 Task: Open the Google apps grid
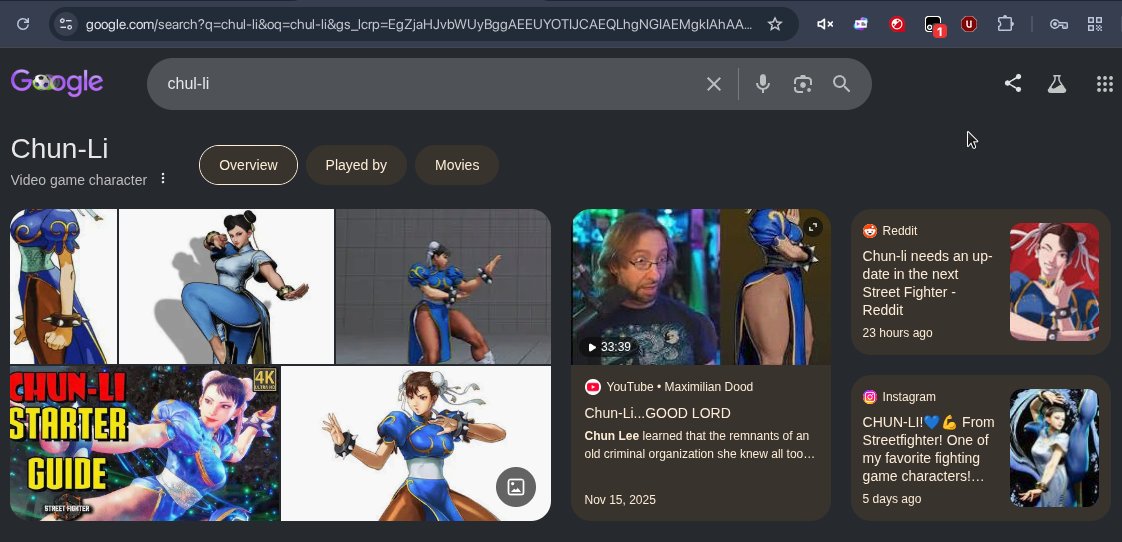pyautogui.click(x=1104, y=84)
